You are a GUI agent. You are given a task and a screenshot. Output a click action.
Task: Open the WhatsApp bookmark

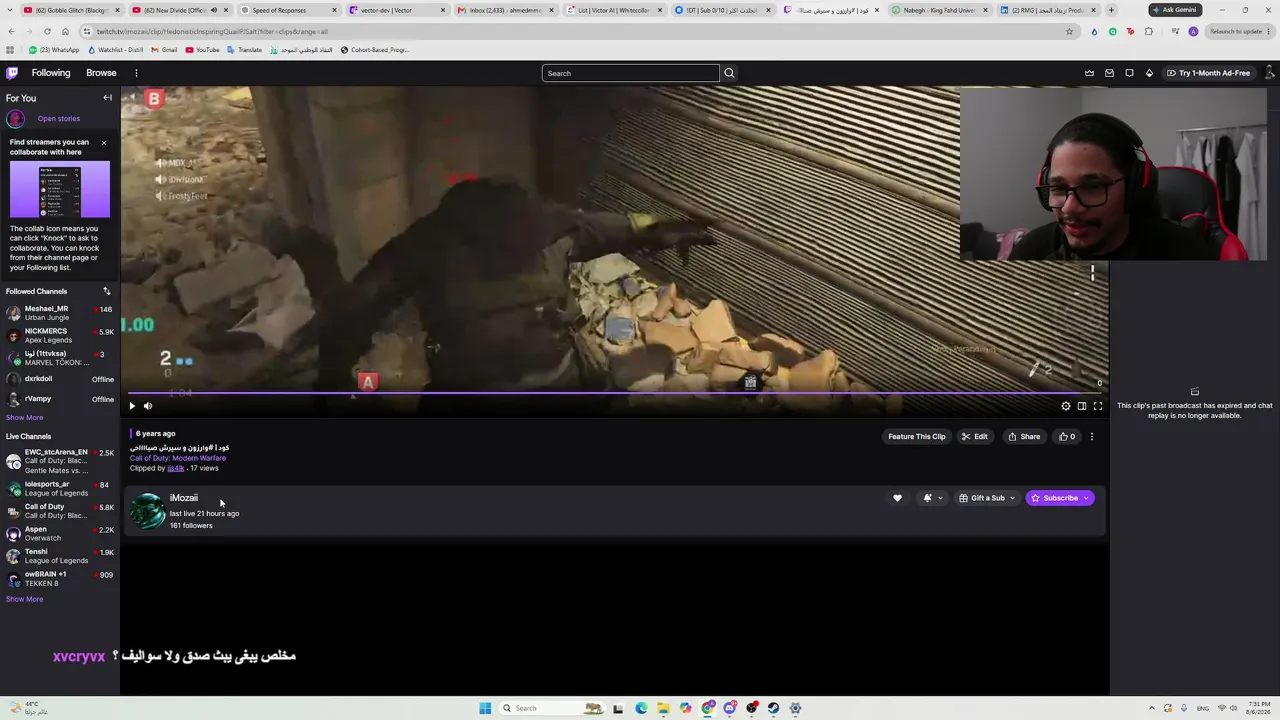click(x=54, y=50)
